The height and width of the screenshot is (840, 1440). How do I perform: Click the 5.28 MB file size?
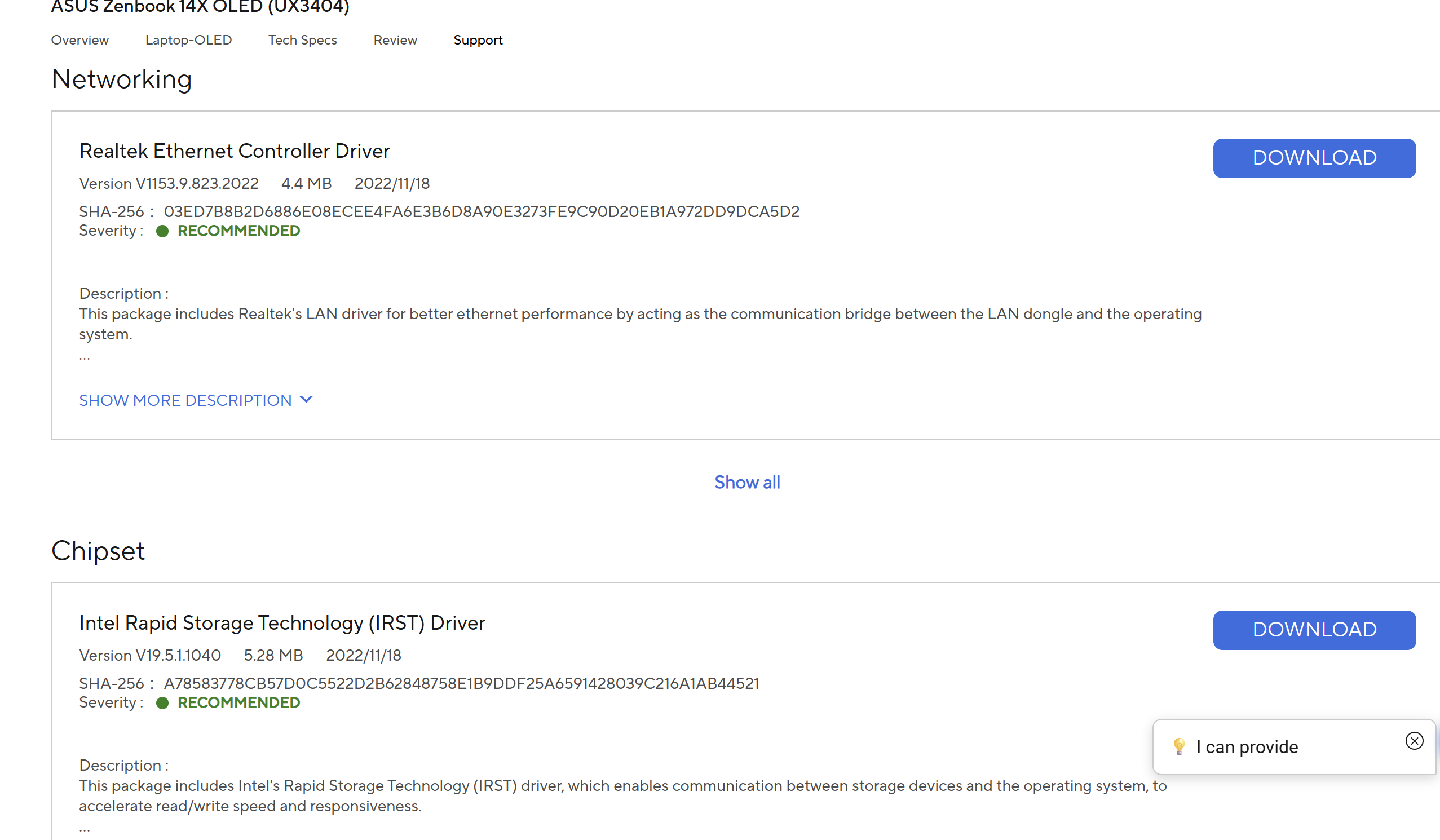coord(273,656)
